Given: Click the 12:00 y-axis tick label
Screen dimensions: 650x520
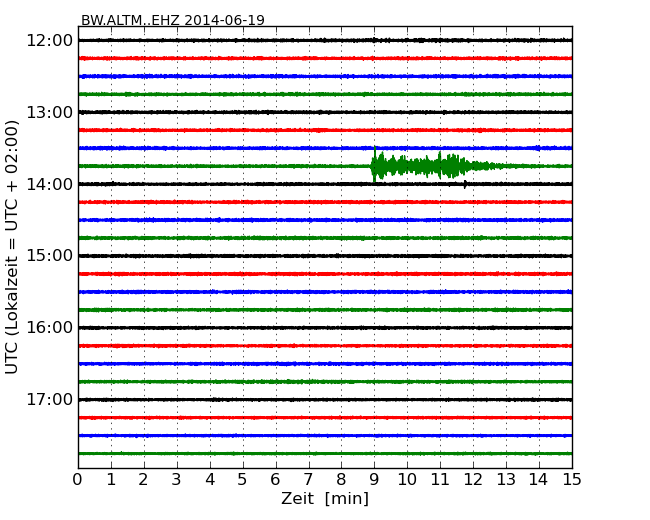Looking at the screenshot, I should tap(49, 41).
